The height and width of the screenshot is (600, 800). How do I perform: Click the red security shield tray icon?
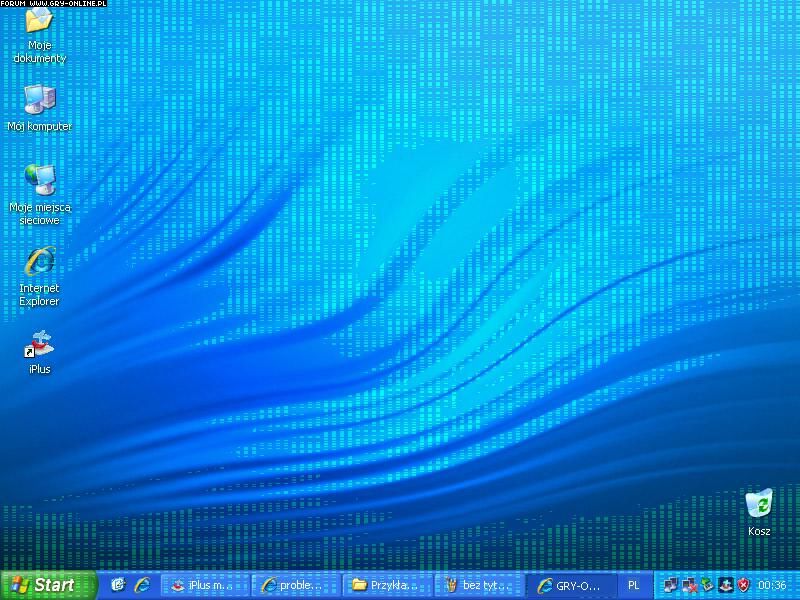[744, 585]
